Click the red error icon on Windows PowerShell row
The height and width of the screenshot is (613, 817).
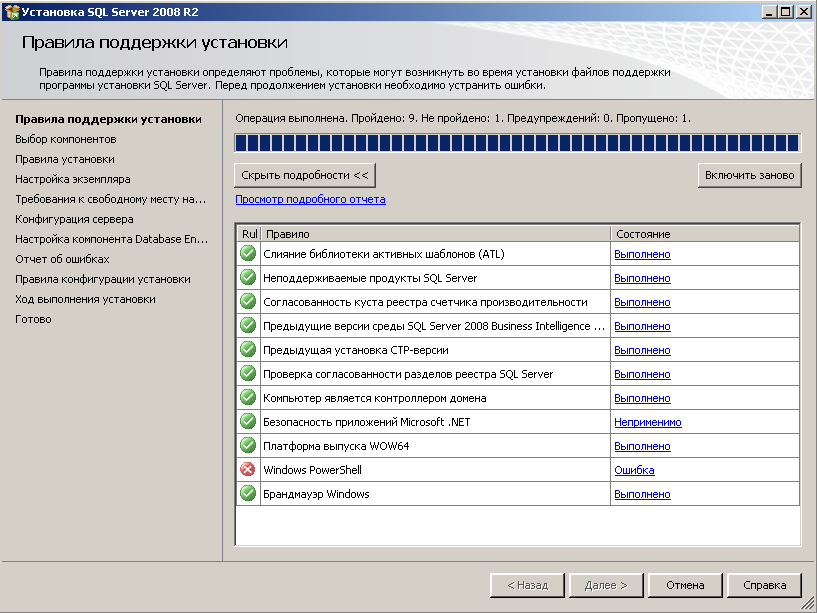tap(247, 469)
